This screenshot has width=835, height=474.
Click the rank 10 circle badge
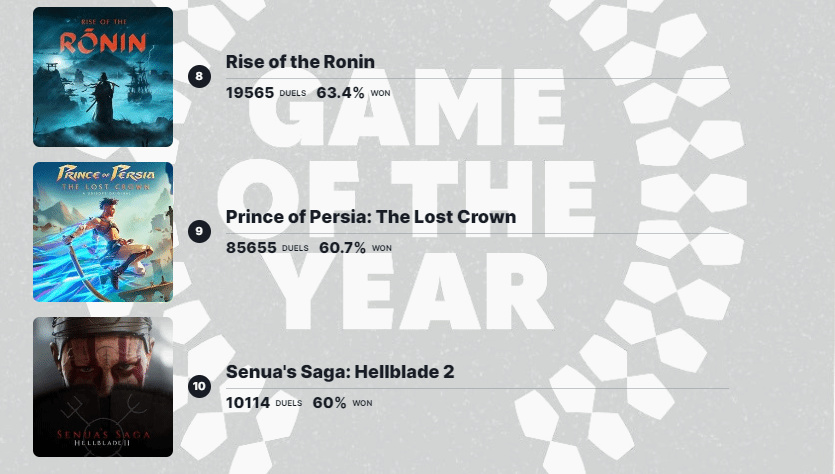(199, 386)
